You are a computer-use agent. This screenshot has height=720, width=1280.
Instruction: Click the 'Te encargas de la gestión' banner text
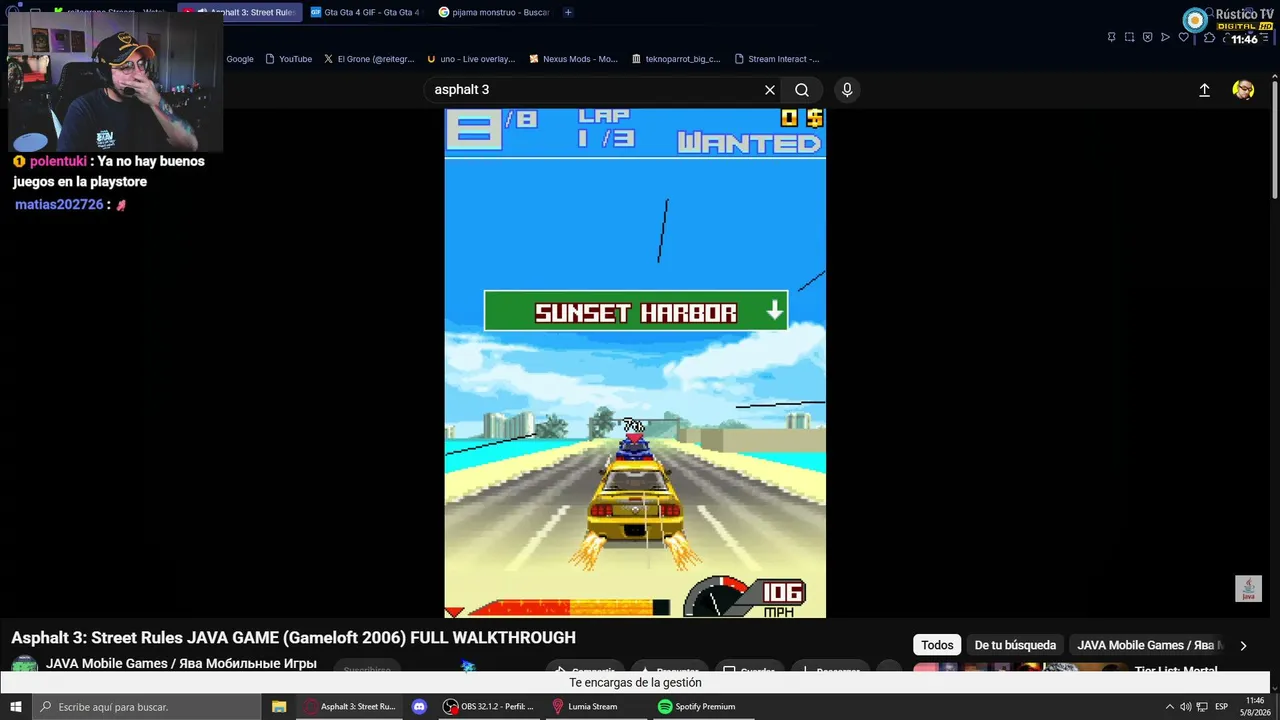pos(635,683)
